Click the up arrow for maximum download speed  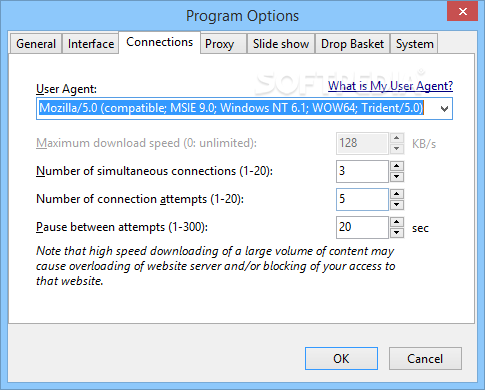397,138
